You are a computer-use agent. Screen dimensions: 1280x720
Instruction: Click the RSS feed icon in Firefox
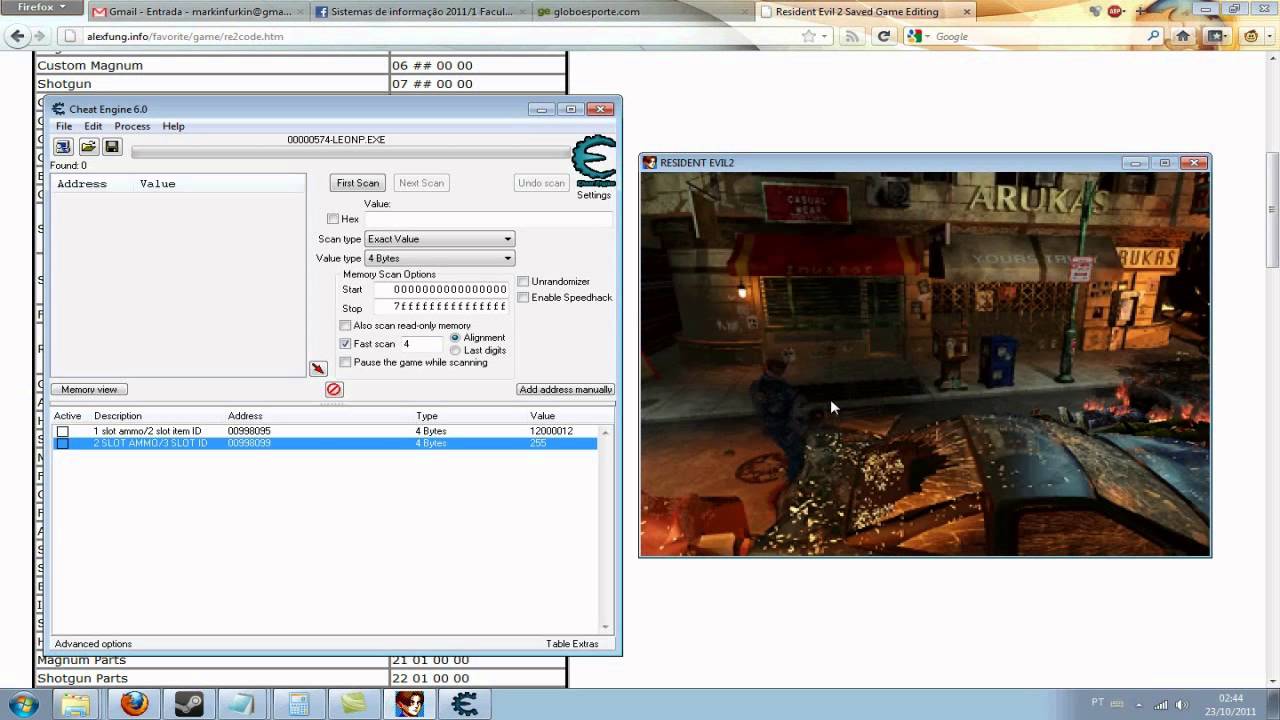tap(852, 36)
